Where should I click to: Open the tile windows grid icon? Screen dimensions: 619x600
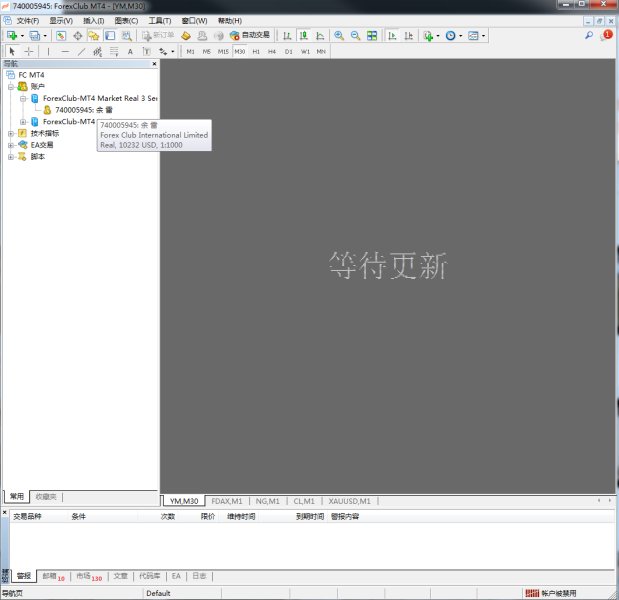[x=372, y=36]
